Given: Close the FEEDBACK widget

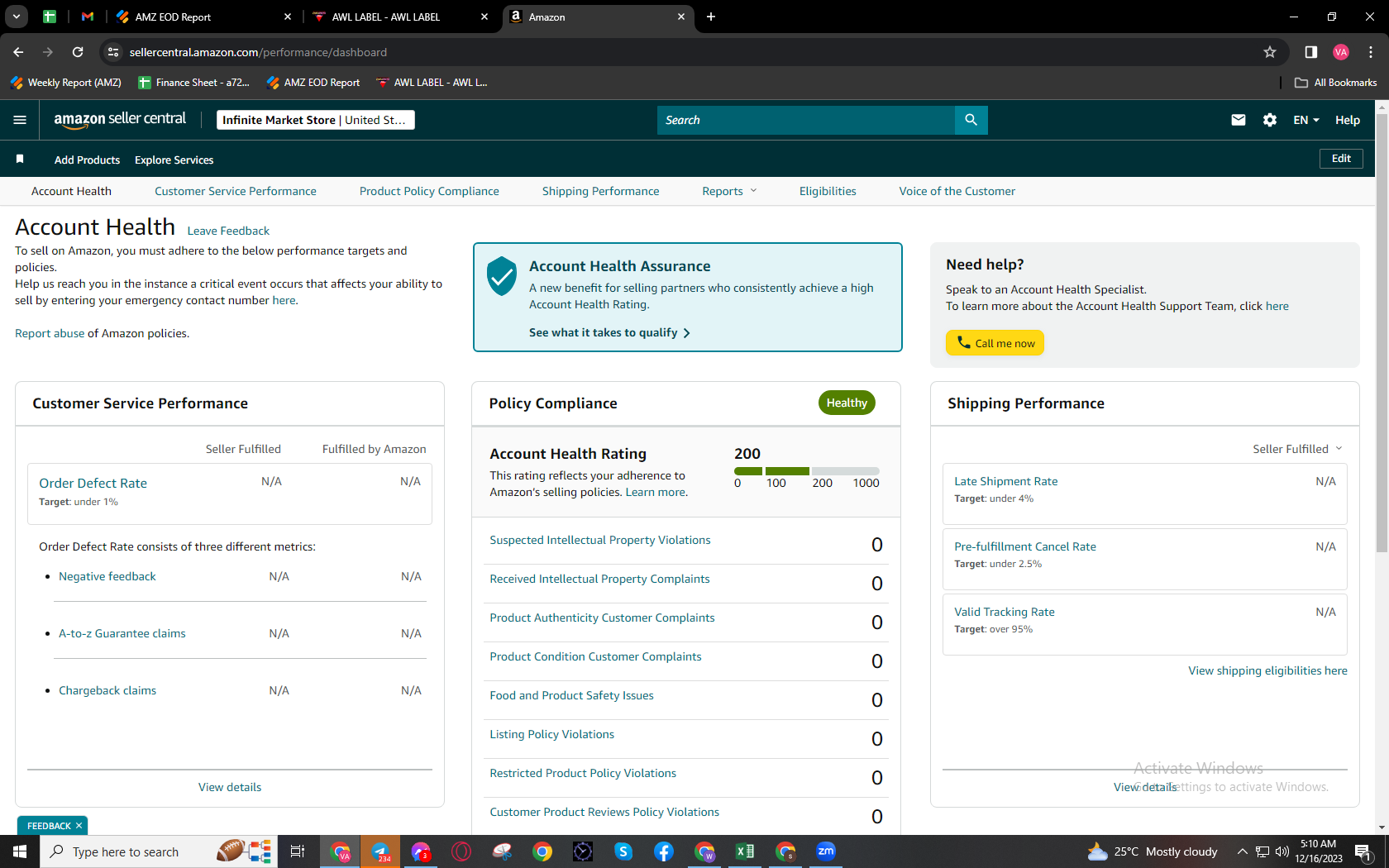Looking at the screenshot, I should [79, 826].
